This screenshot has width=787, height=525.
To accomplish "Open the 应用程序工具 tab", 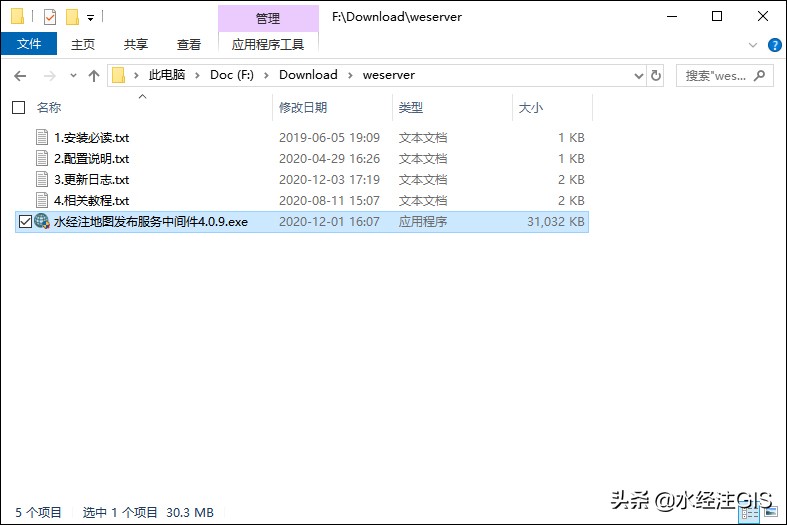I will [268, 45].
